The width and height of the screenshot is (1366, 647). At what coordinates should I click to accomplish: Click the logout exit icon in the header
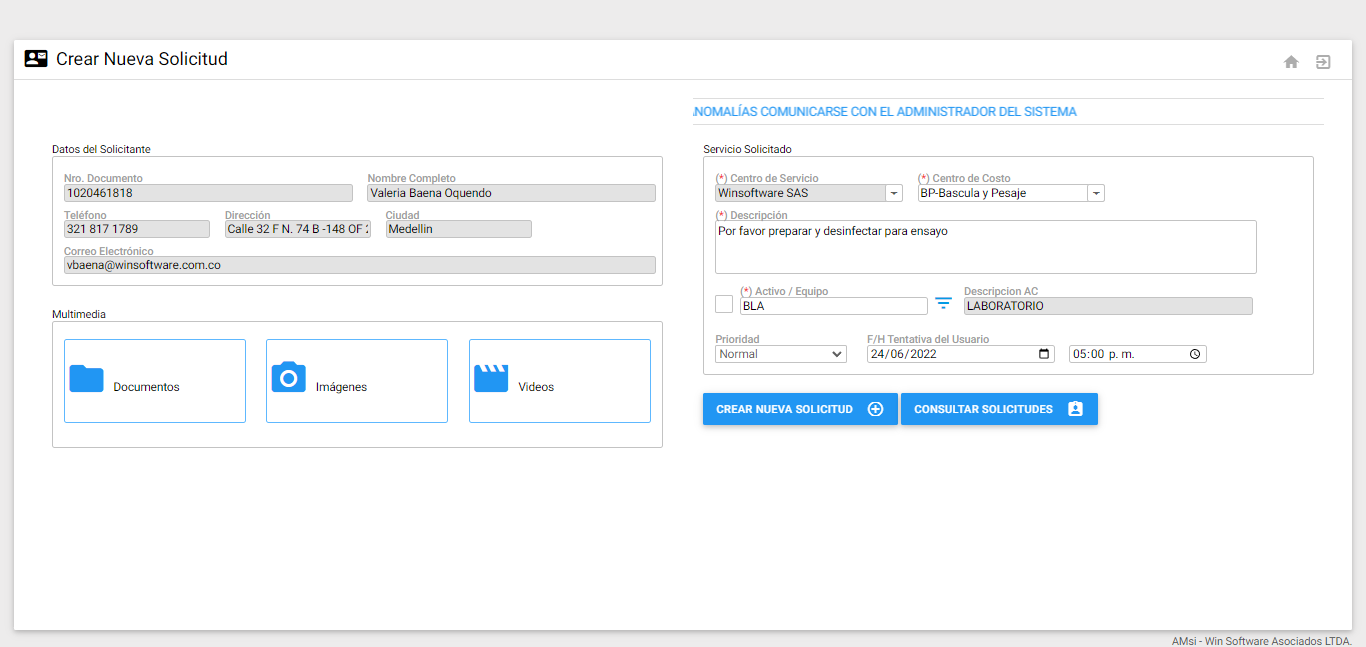coord(1323,62)
